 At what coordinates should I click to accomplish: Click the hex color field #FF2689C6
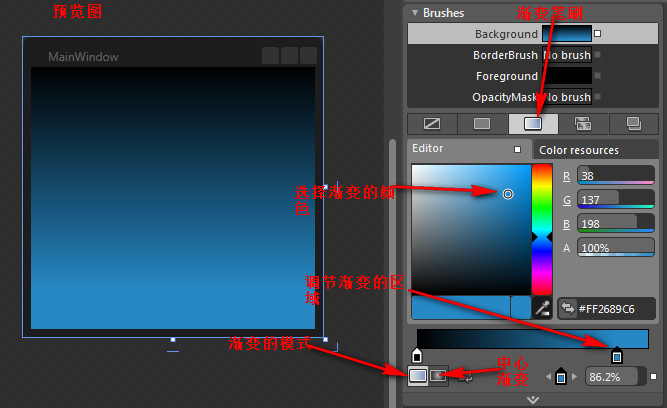(607, 308)
